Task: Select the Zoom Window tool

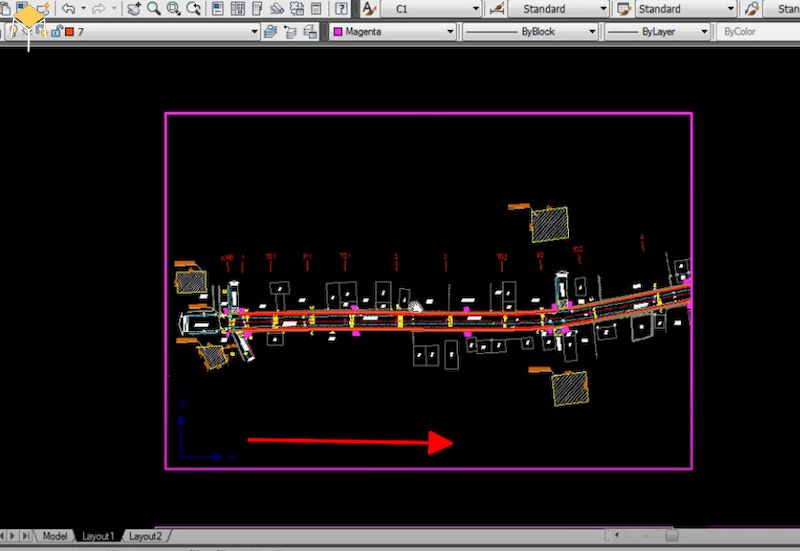Action: coord(173,8)
